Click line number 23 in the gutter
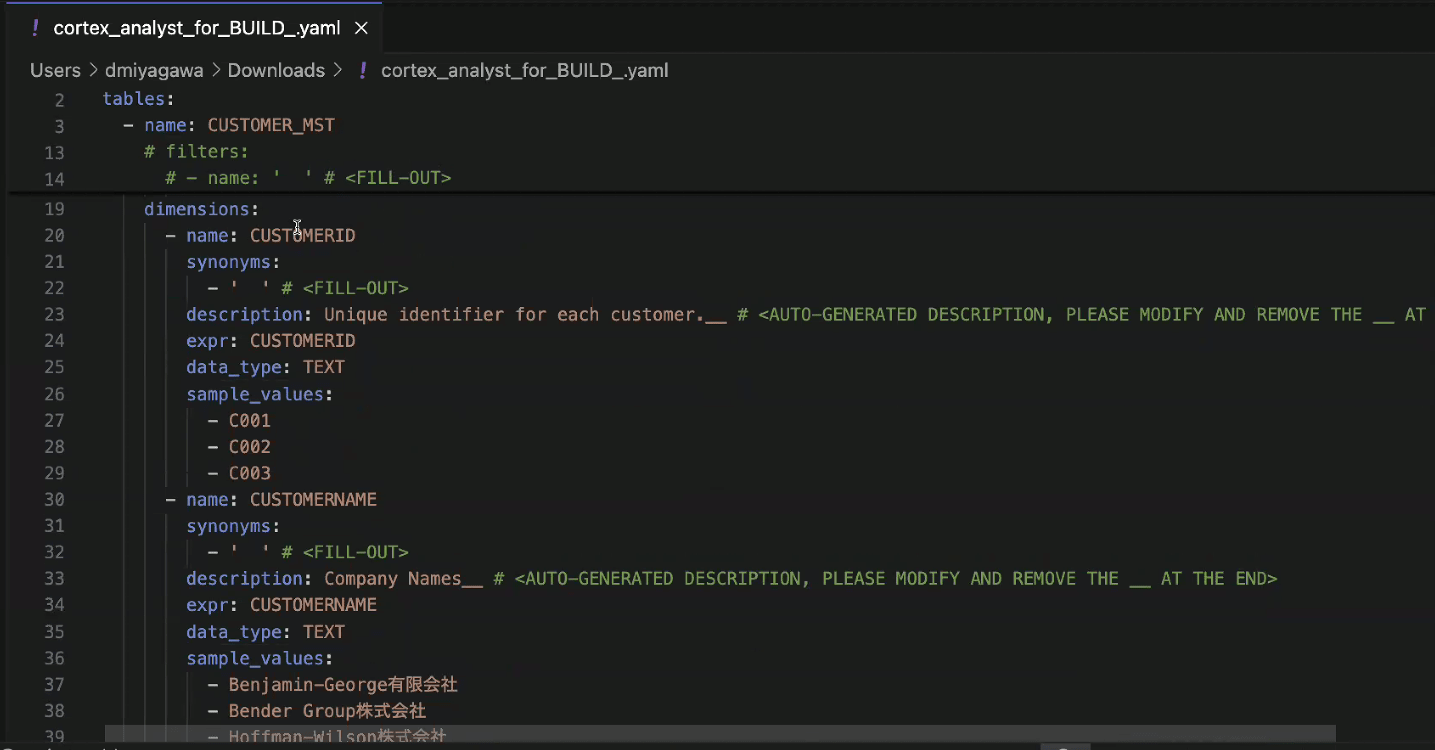Image resolution: width=1435 pixels, height=750 pixels. pos(54,314)
